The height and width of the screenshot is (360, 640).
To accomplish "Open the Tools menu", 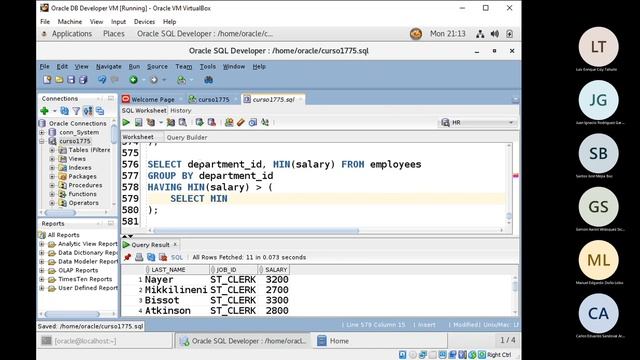I will tap(207, 67).
